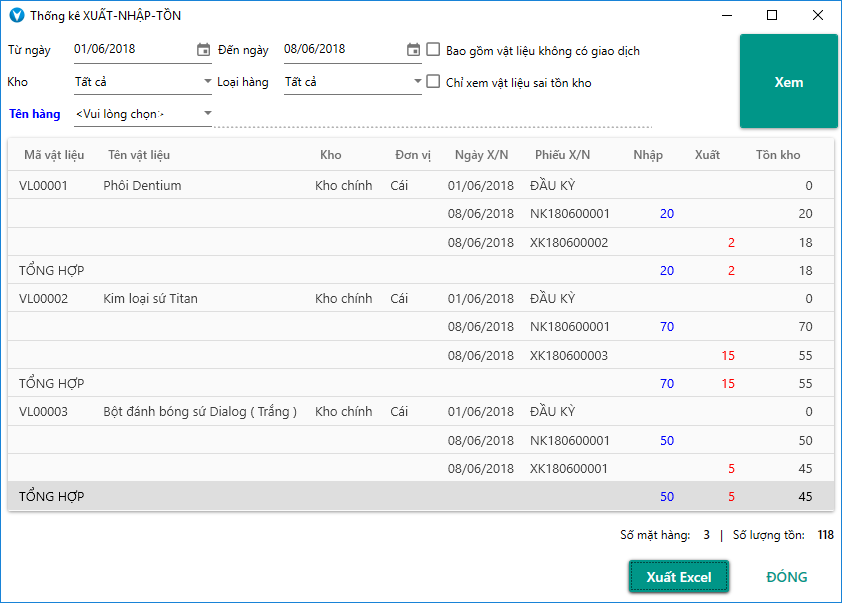Click ĐÓNG to close the report

point(786,577)
